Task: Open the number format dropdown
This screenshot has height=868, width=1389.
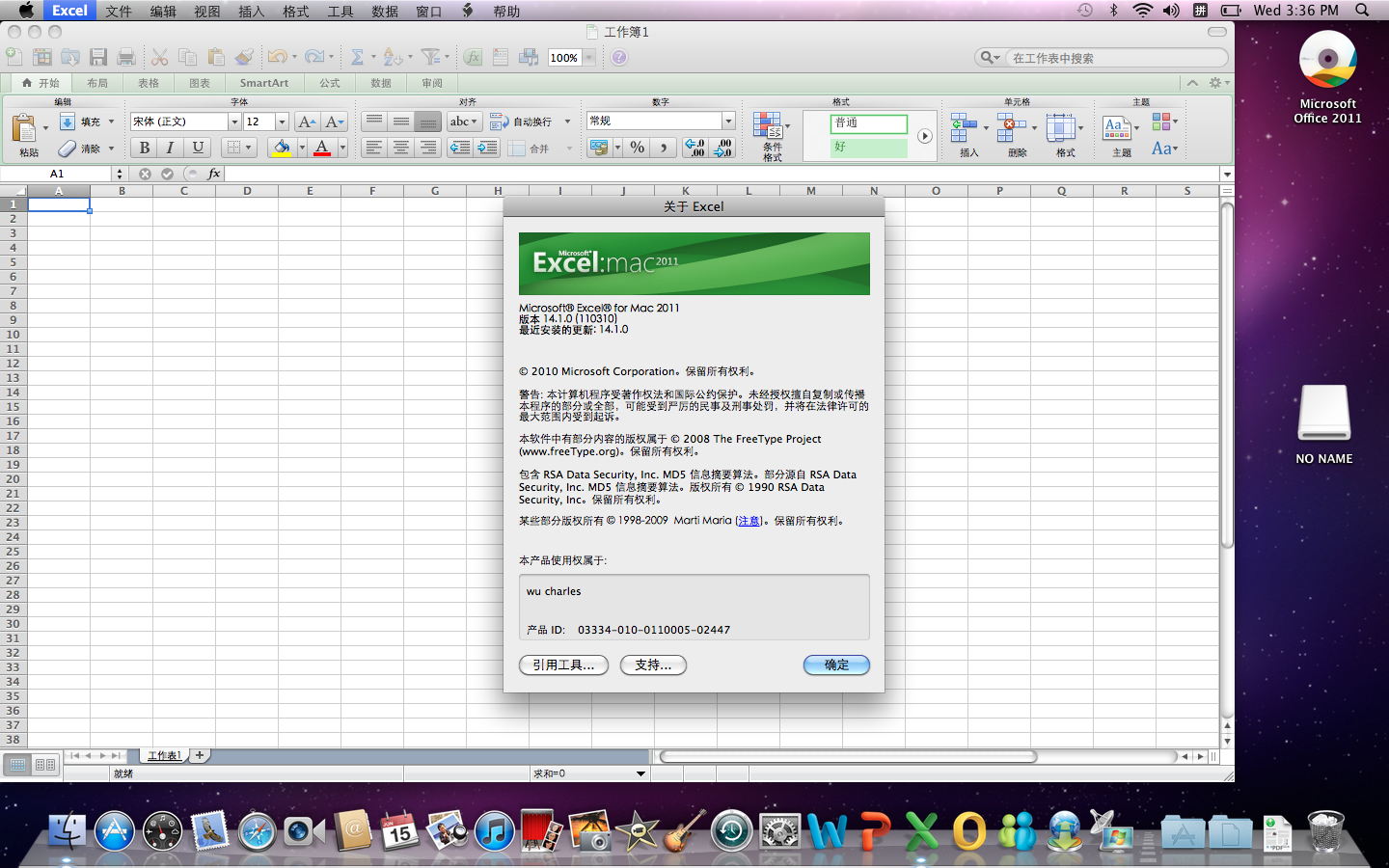Action: (x=728, y=121)
